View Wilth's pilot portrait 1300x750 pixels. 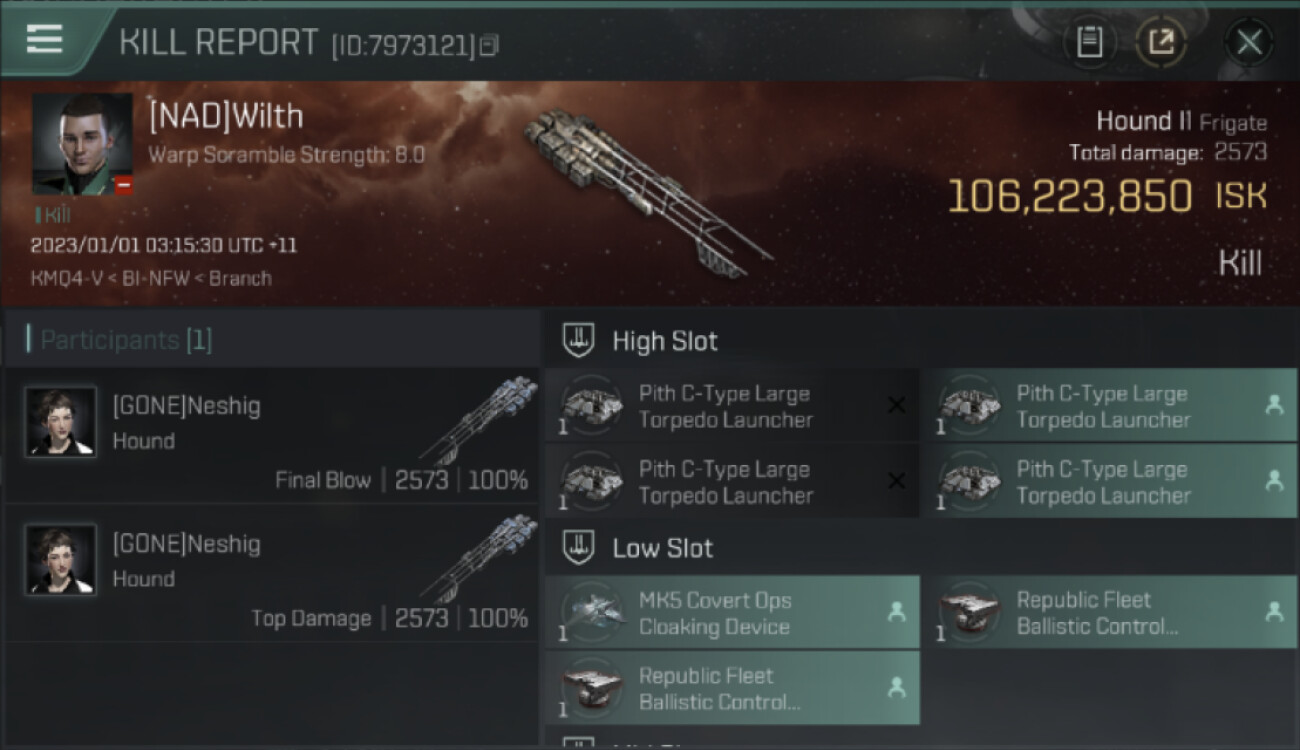[82, 144]
